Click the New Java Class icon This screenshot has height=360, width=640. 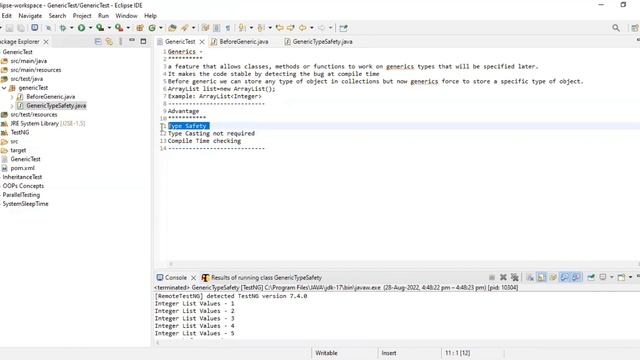coord(152,28)
